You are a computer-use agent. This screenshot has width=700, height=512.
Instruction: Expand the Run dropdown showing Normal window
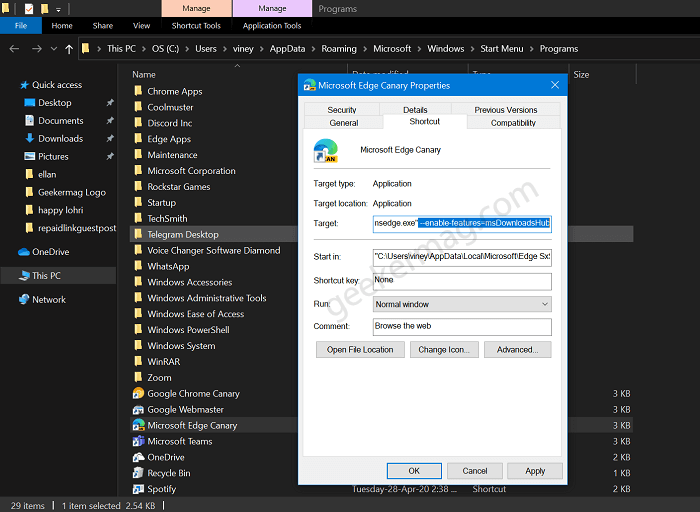tap(462, 304)
